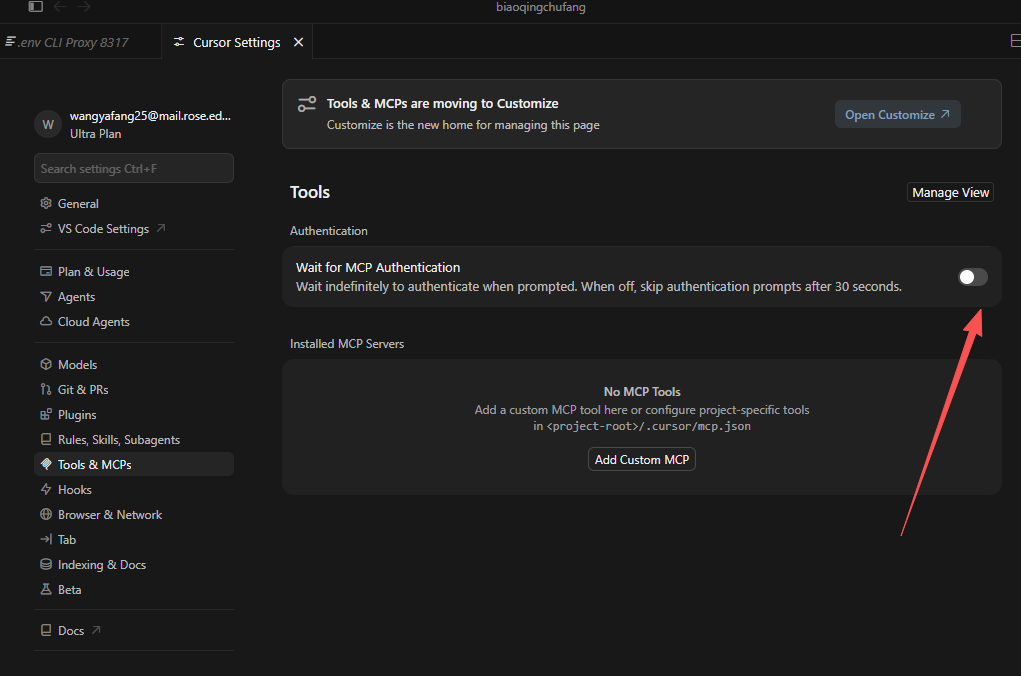Screen dimensions: 1021x676
Task: Open VS Code Settings entry
Action: (x=133, y=229)
